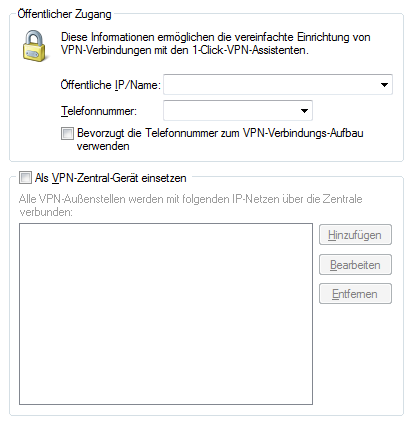Enable the Bevorzugt die Telefonnummer checkbox
The height and width of the screenshot is (426, 409).
[x=67, y=134]
